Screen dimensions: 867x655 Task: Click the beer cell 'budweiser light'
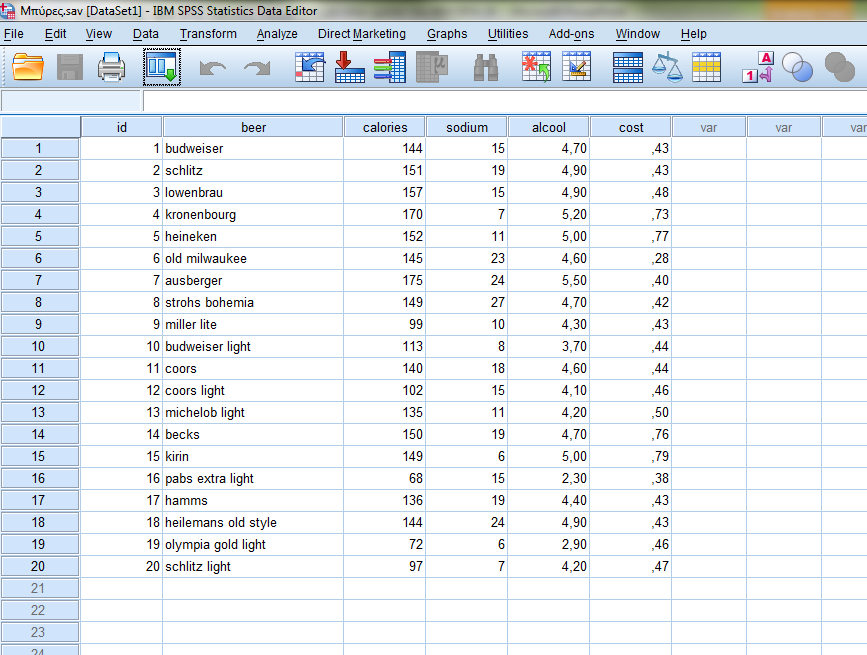pyautogui.click(x=253, y=347)
